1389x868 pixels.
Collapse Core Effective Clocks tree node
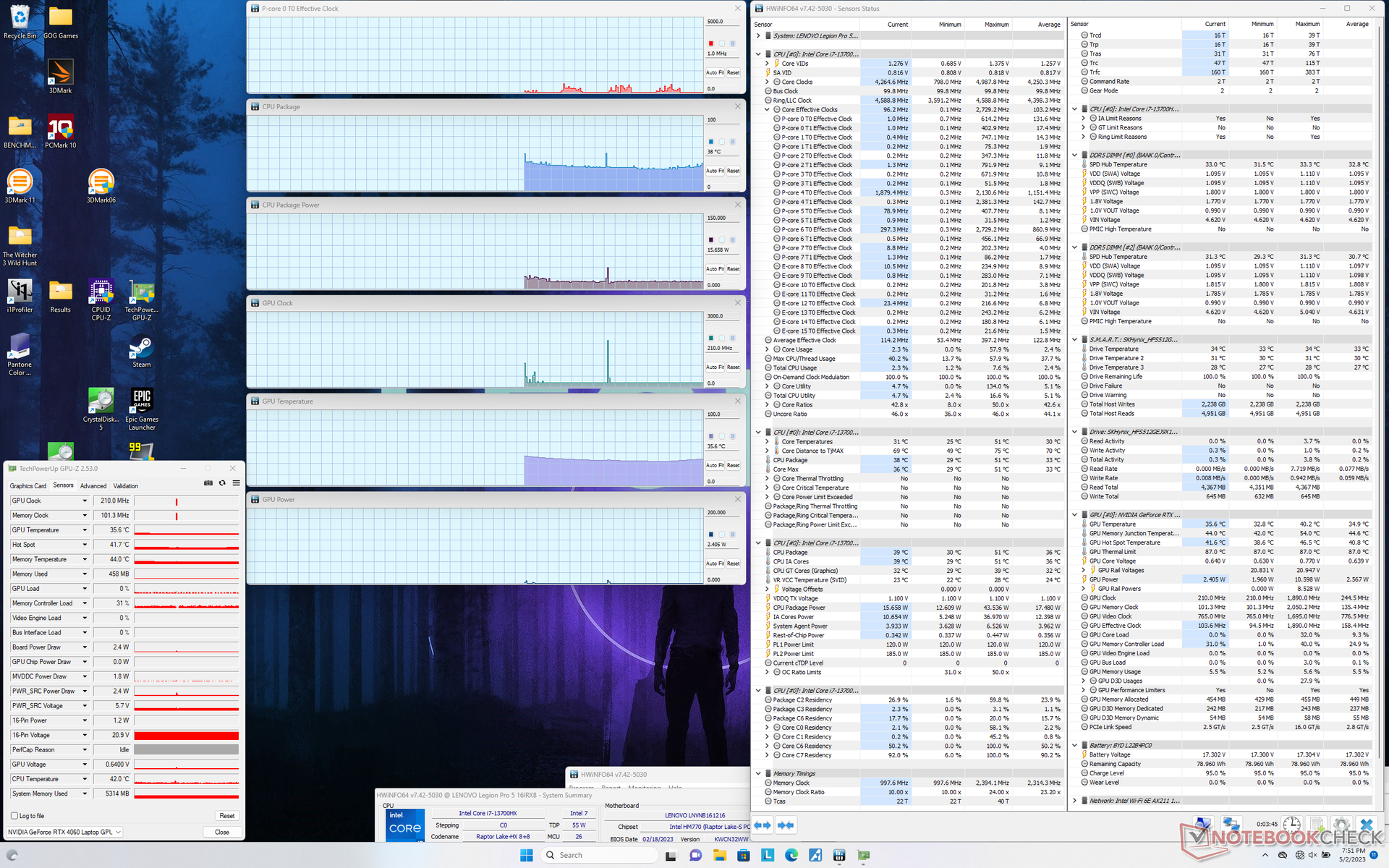(x=767, y=110)
